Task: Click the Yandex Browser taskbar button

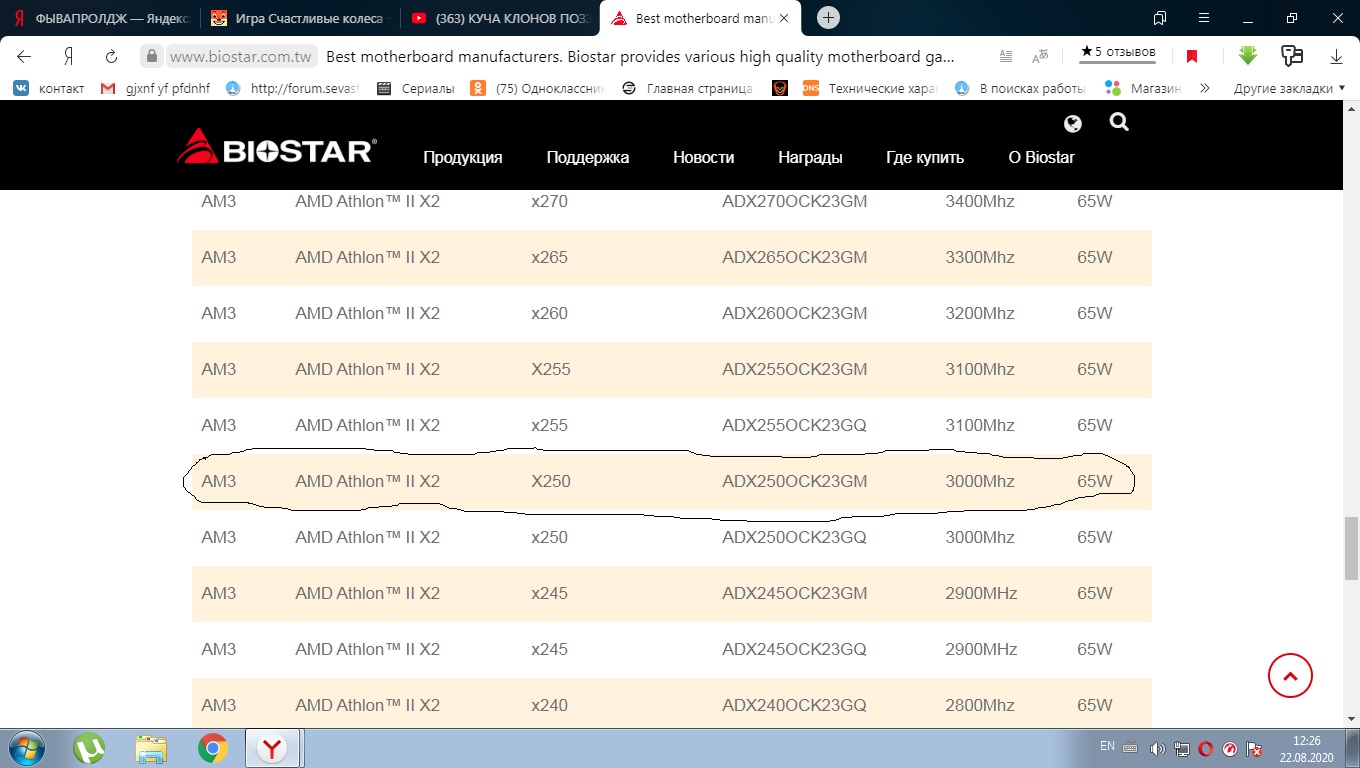Action: [x=272, y=748]
